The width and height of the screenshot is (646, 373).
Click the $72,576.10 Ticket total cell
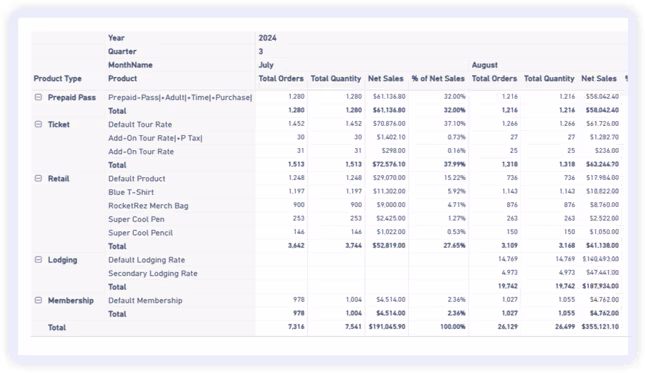(x=389, y=164)
